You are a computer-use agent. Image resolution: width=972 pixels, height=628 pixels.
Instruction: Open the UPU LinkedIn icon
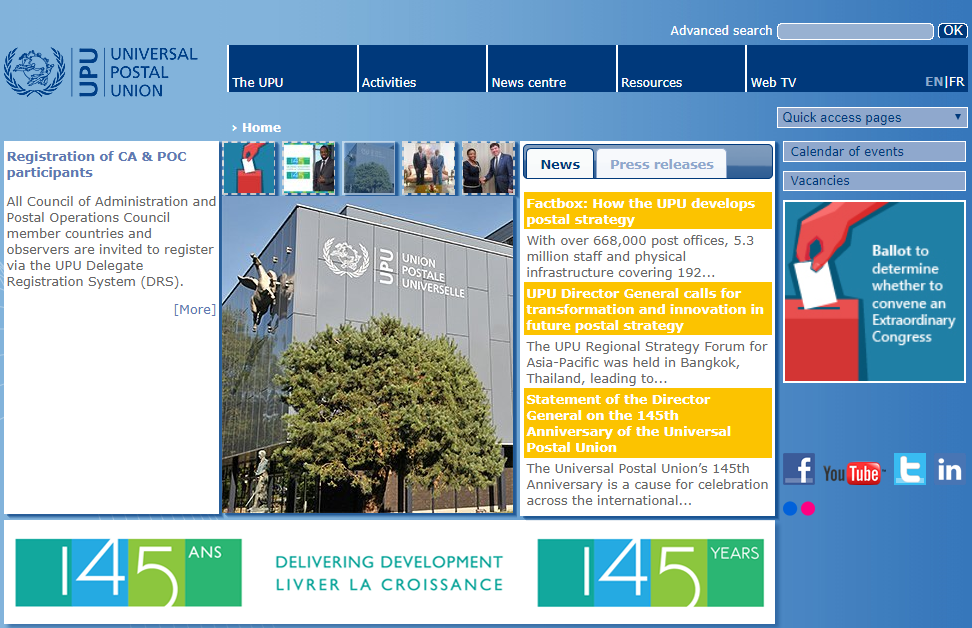point(949,469)
